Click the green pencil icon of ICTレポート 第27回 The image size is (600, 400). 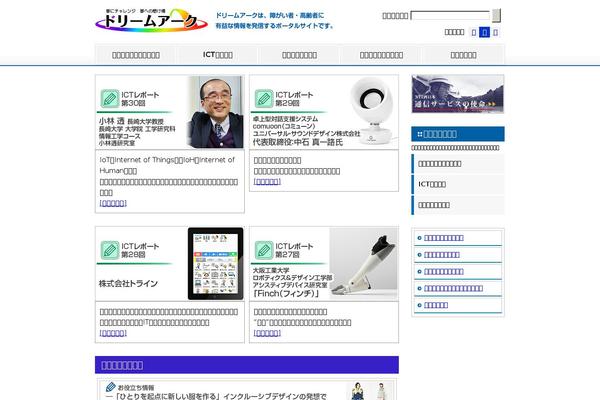pyautogui.click(x=264, y=250)
